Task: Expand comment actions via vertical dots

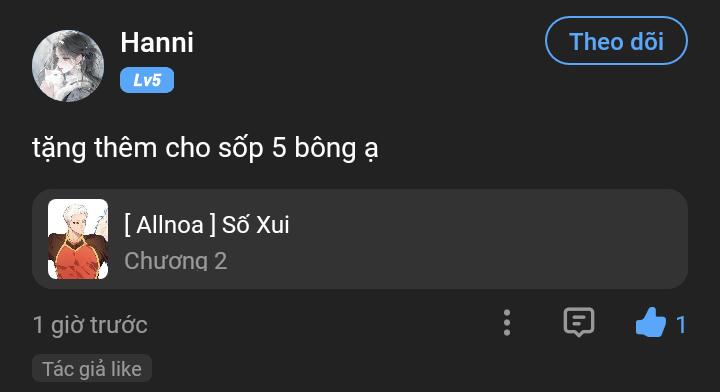Action: 507,323
